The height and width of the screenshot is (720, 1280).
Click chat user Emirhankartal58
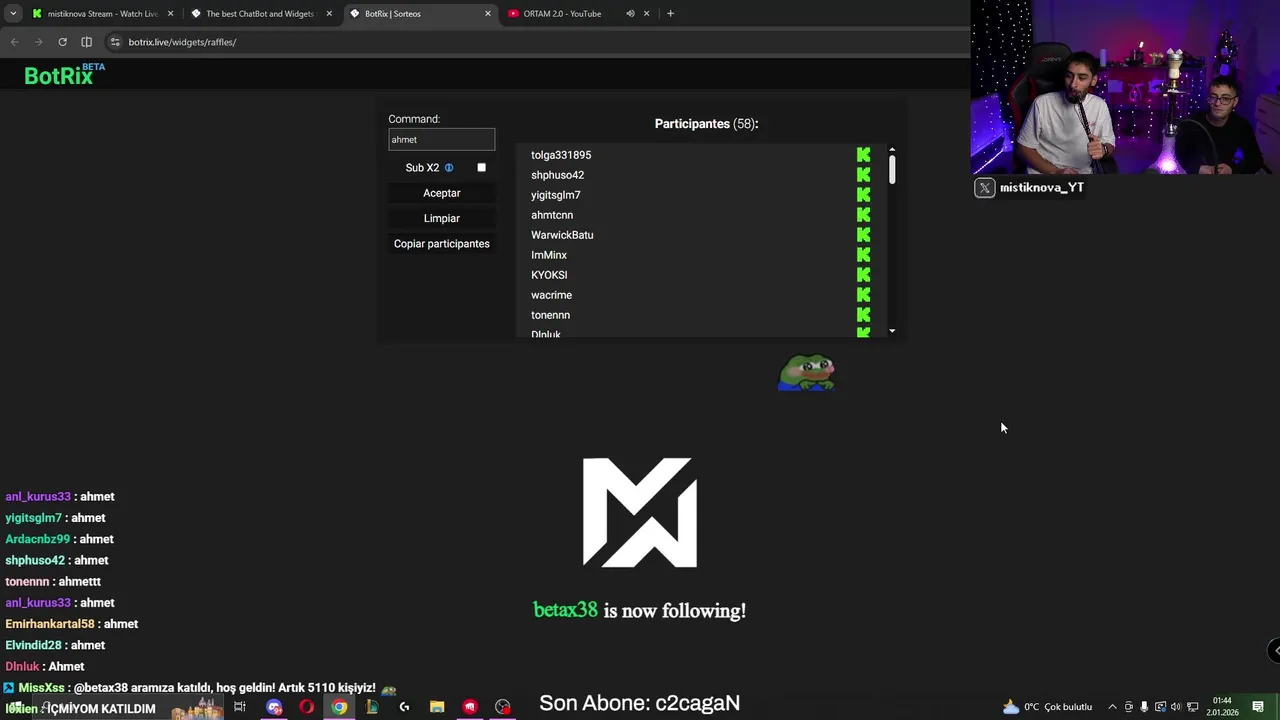tap(50, 624)
